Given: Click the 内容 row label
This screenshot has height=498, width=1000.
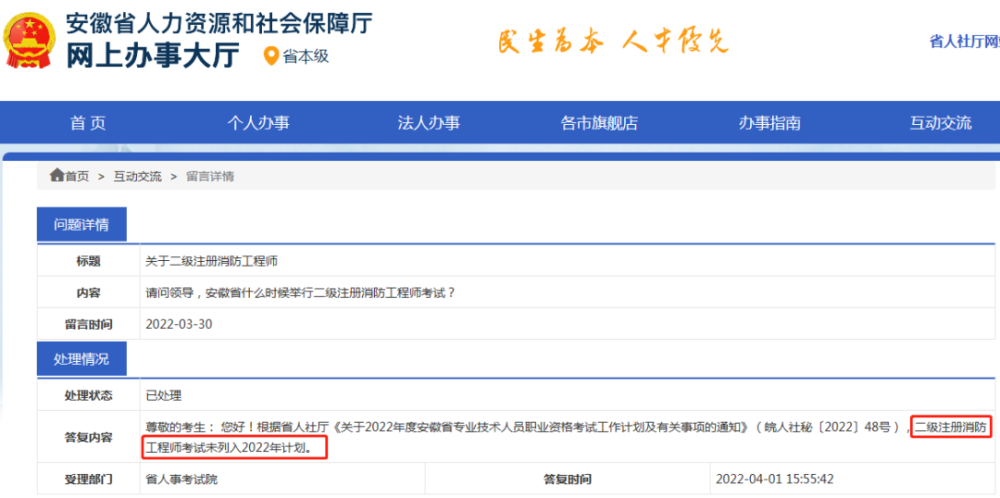Looking at the screenshot, I should [88, 293].
